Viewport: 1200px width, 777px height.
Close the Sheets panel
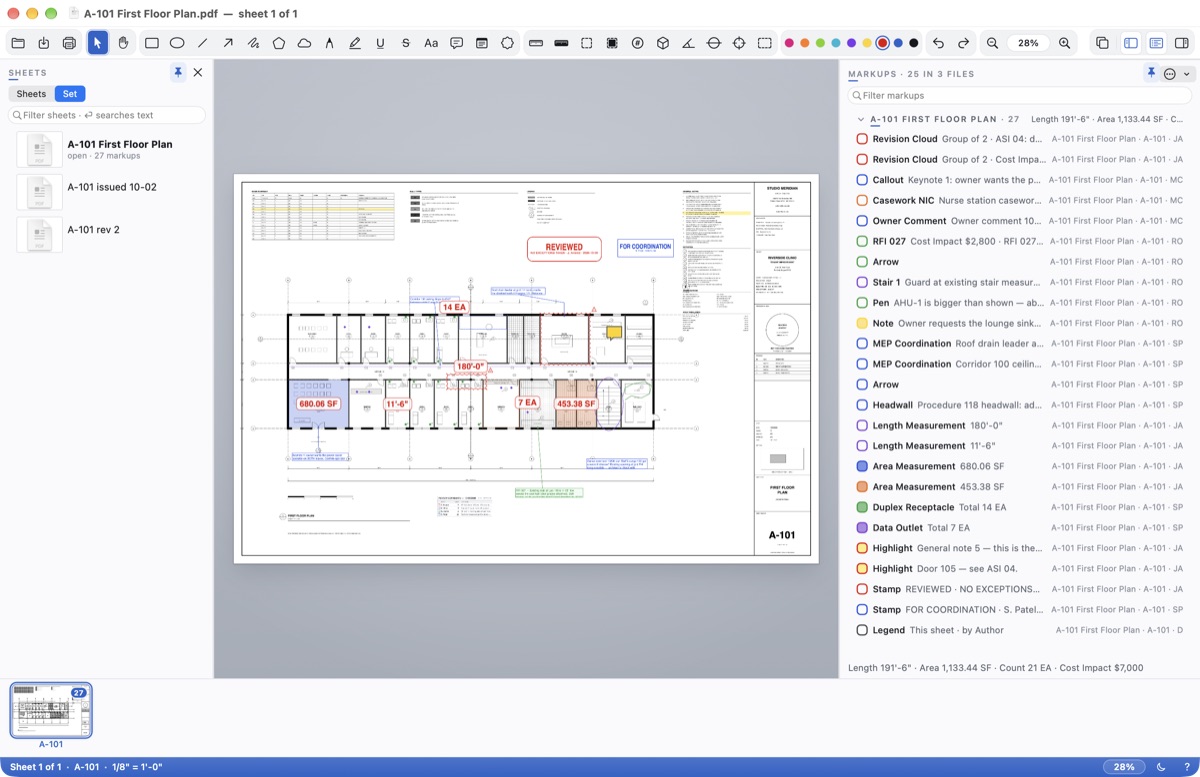(198, 72)
